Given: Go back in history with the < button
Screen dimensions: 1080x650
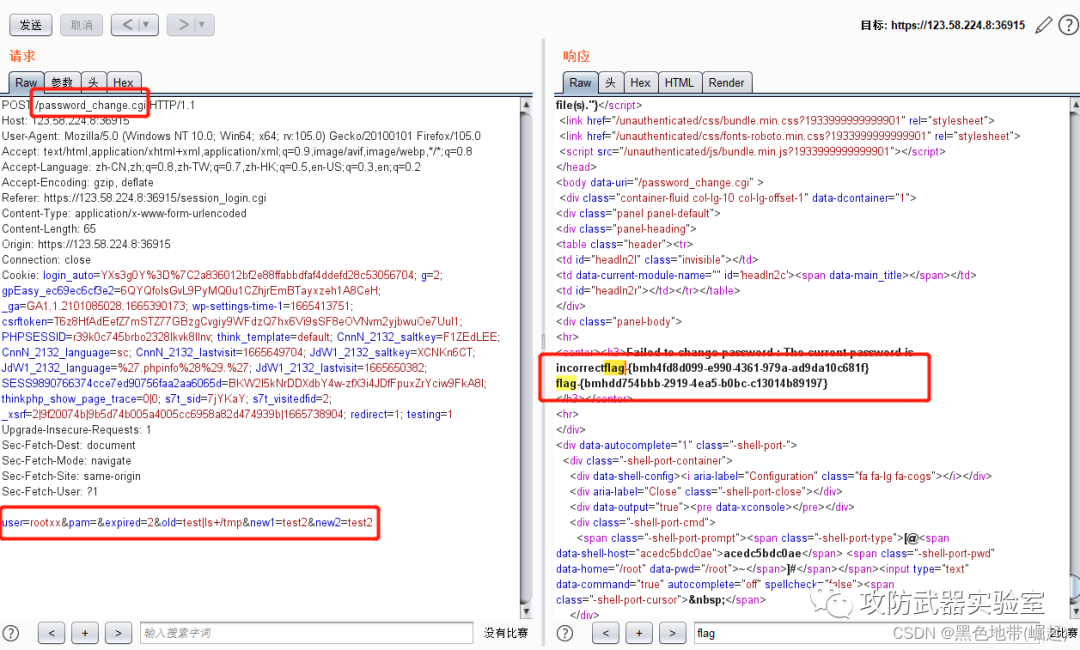Looking at the screenshot, I should [x=127, y=25].
